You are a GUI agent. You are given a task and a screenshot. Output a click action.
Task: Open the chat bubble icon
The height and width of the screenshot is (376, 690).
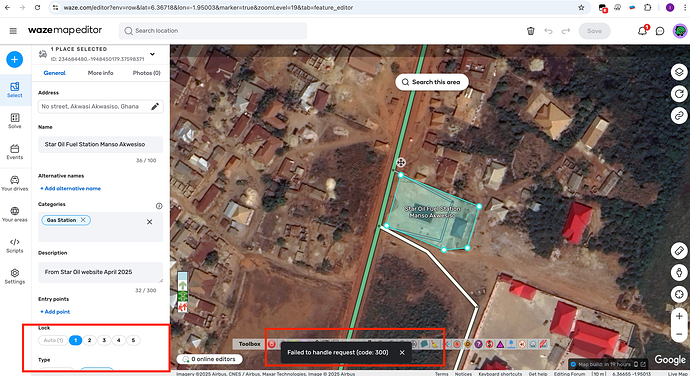coord(660,31)
